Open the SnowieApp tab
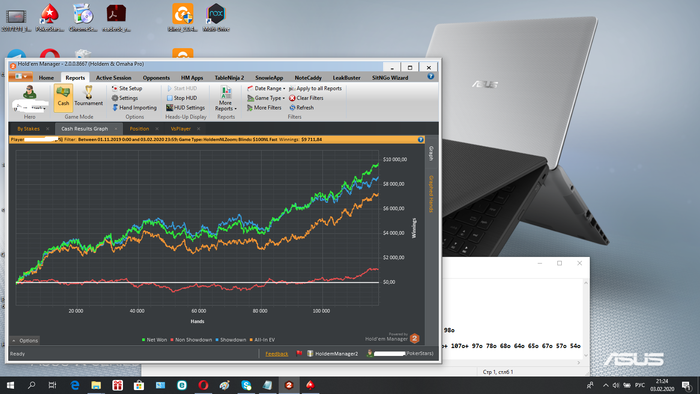 pyautogui.click(x=269, y=78)
